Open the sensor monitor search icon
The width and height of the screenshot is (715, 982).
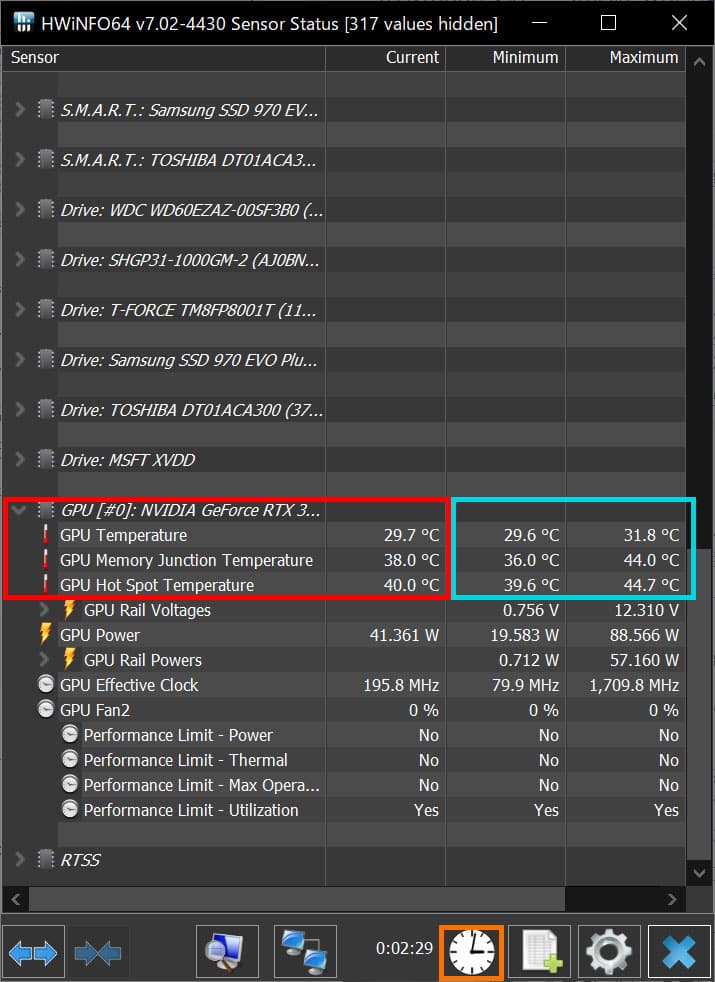[x=227, y=953]
